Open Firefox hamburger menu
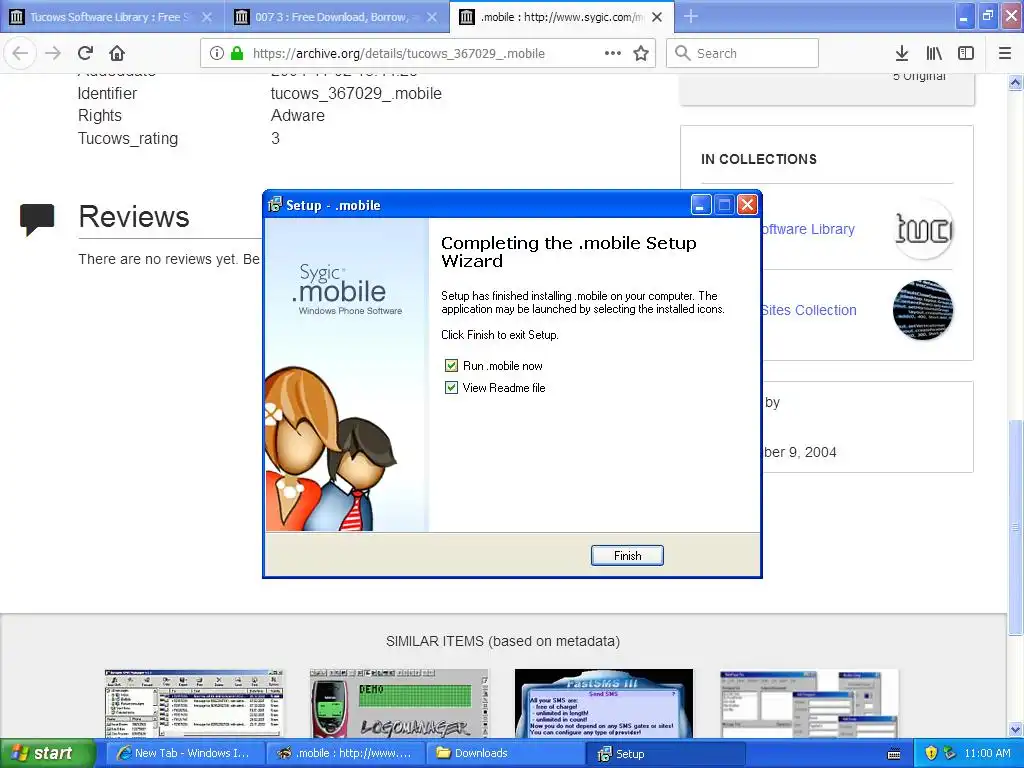Viewport: 1024px width, 768px height. 1004,54
